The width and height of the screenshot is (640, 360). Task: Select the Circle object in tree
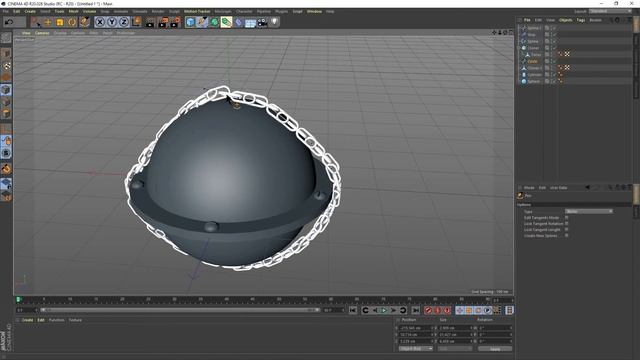[x=533, y=61]
